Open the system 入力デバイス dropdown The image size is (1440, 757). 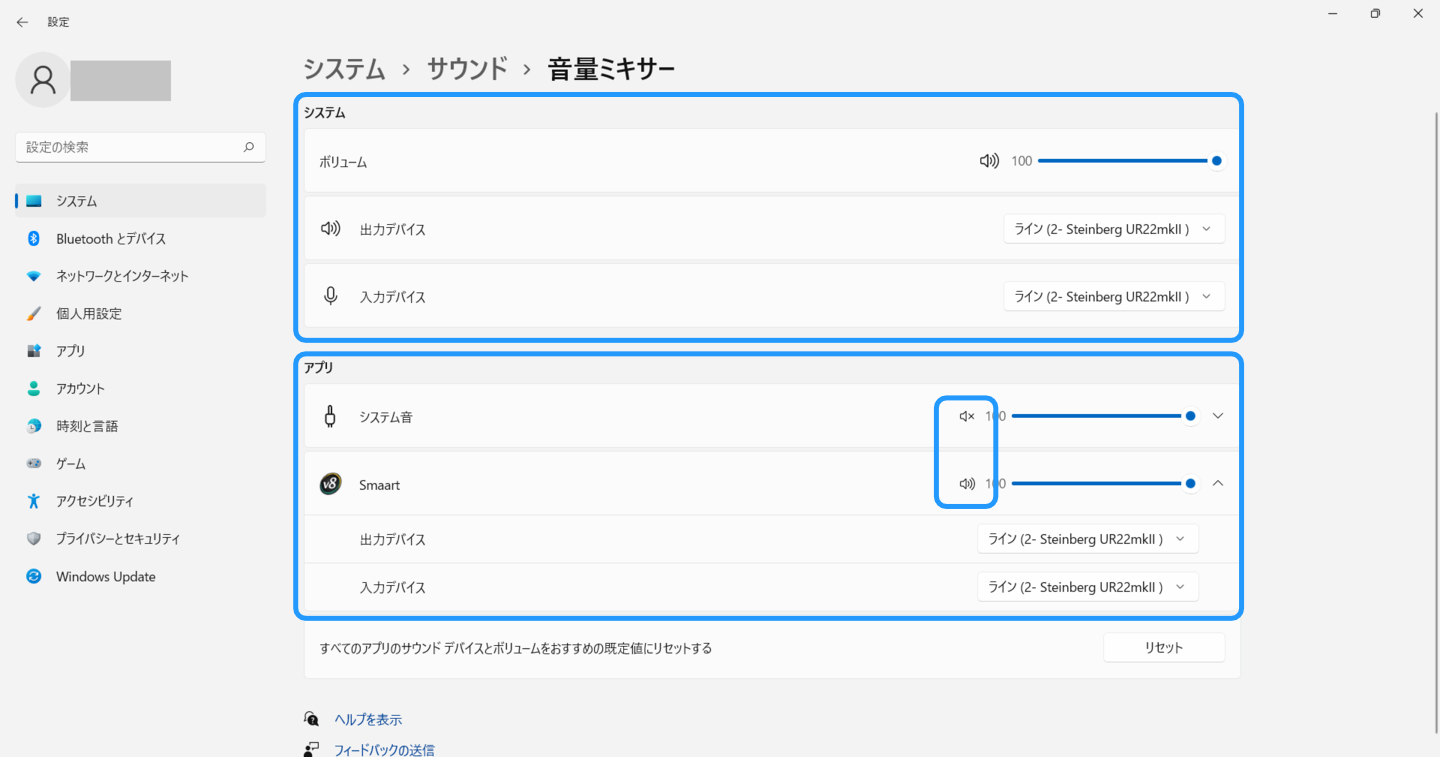[x=1113, y=297]
